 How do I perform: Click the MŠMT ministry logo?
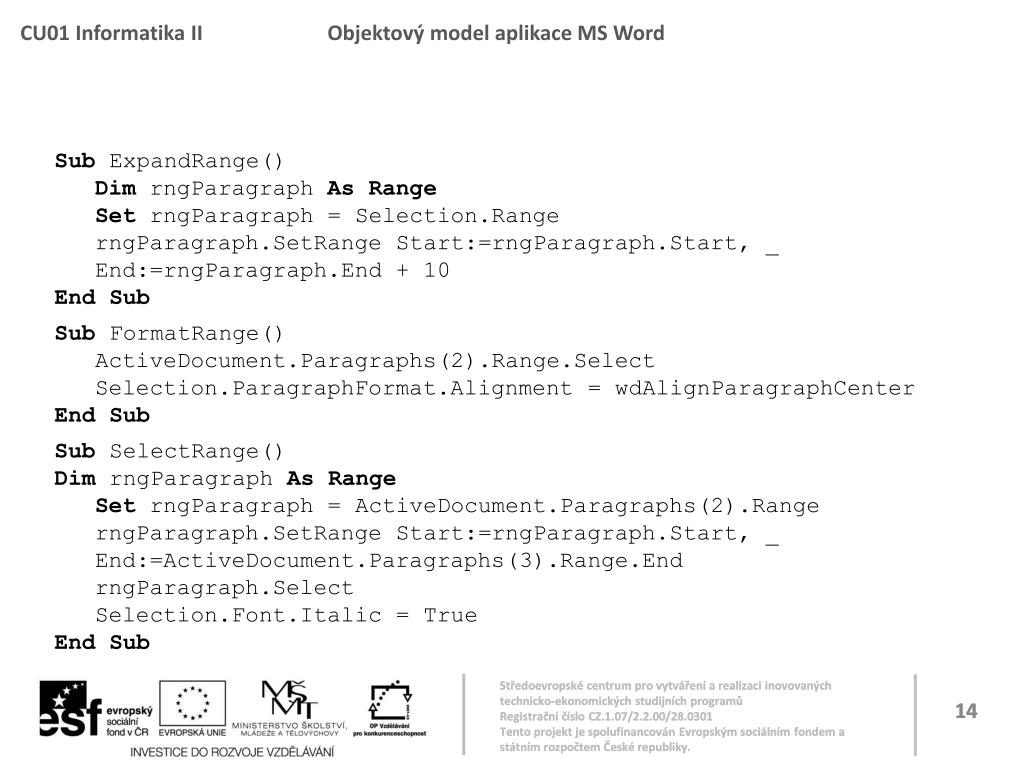[289, 709]
